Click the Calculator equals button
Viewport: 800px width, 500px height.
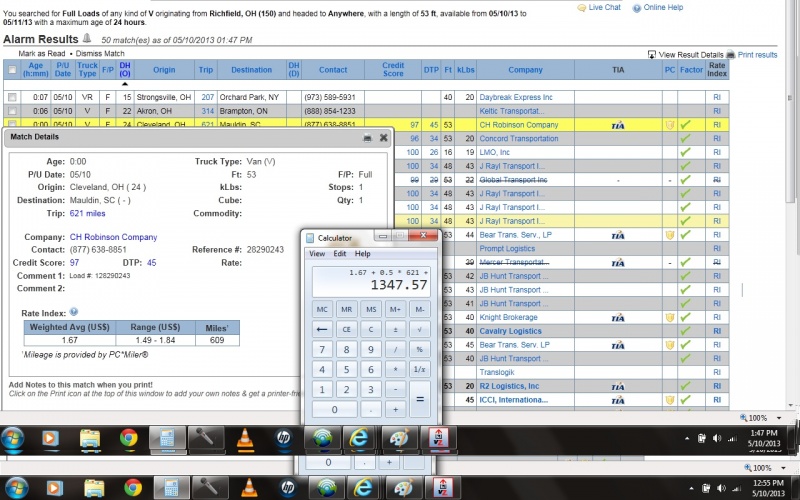[x=420, y=399]
